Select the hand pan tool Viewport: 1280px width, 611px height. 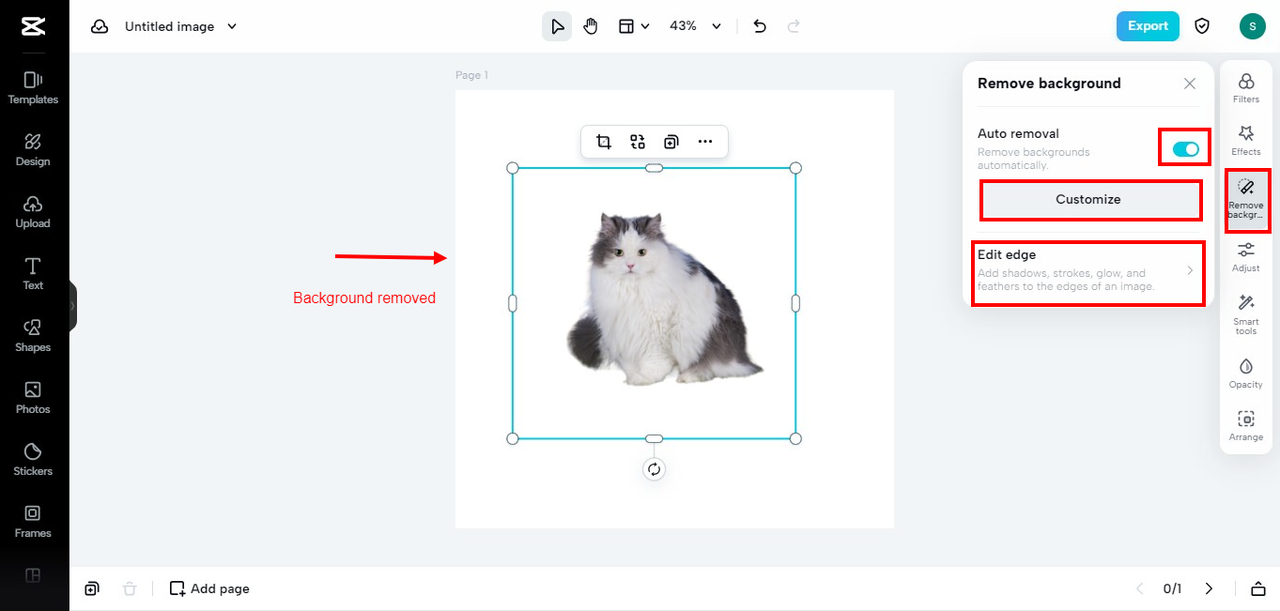click(590, 26)
